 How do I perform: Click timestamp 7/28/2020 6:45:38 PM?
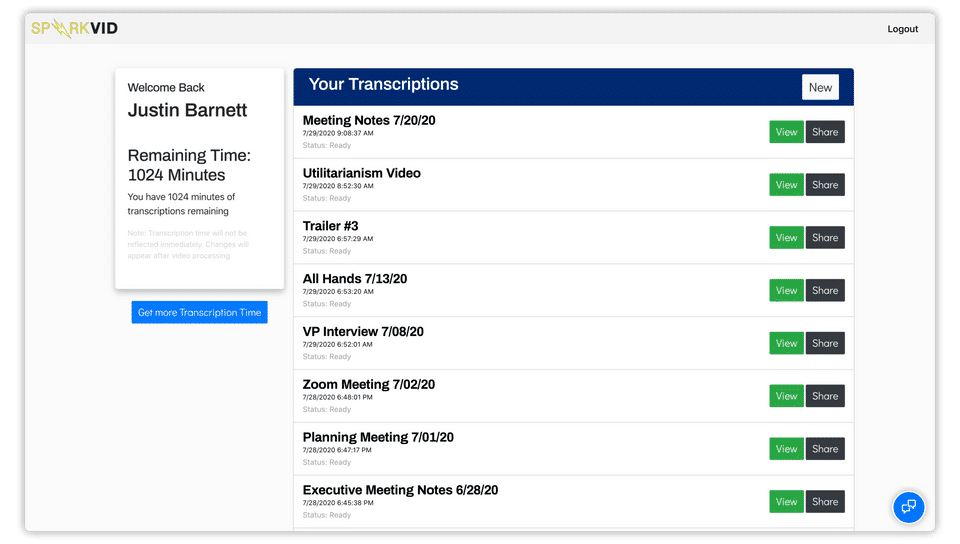pyautogui.click(x=338, y=503)
